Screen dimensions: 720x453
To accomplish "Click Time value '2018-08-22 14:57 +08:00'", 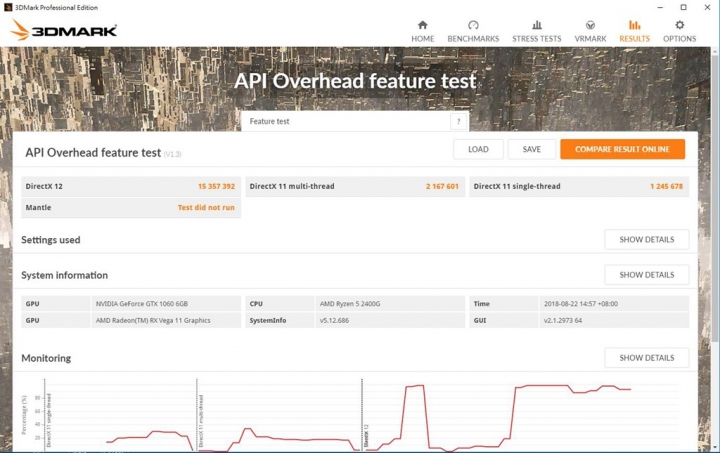I will 580,304.
